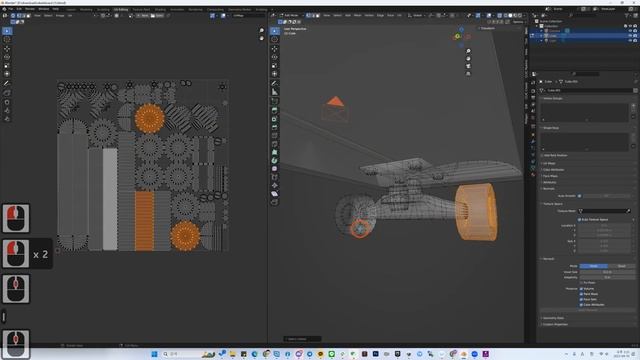This screenshot has height=360, width=640.
Task: Select the 3D viewport Move tool
Action: [275, 49]
